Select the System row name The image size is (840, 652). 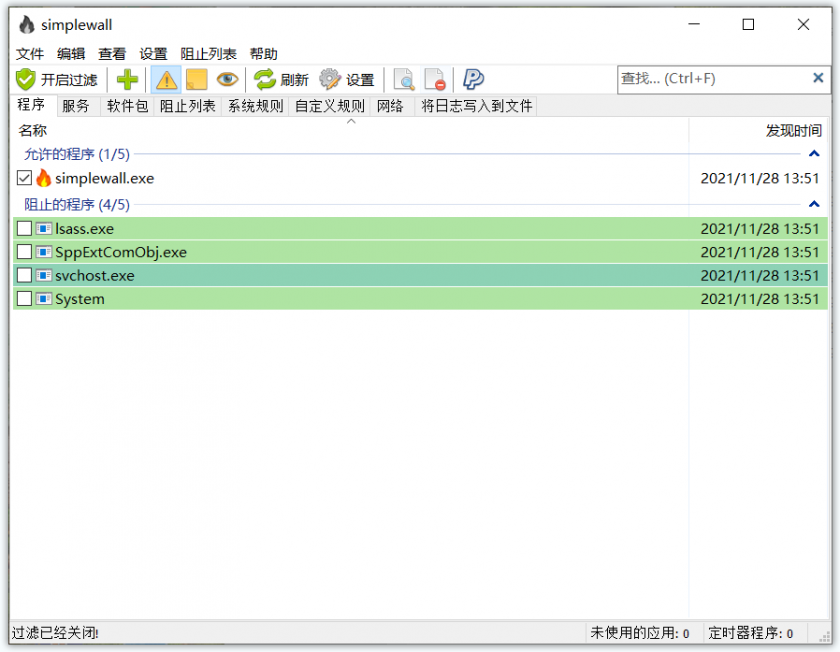coord(80,299)
